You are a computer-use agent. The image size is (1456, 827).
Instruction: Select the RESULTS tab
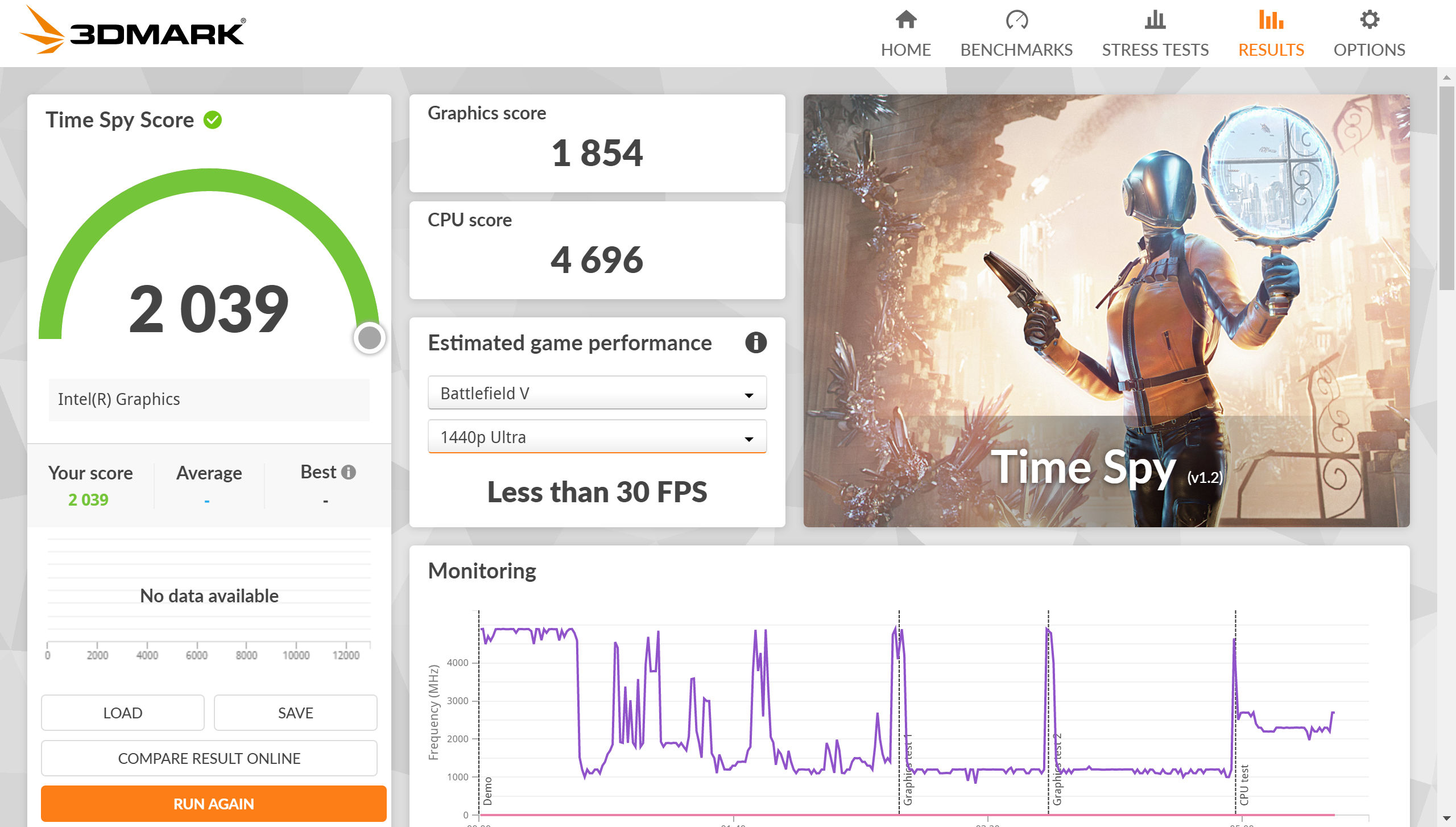point(1271,50)
